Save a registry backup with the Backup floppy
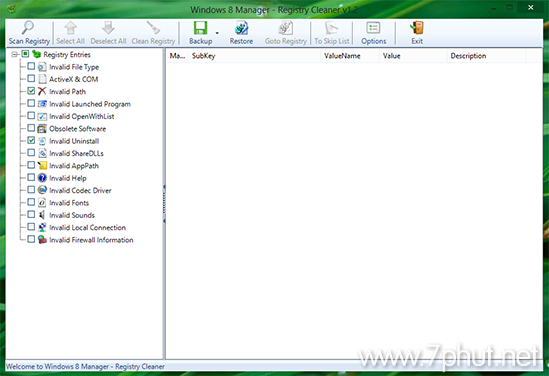The width and height of the screenshot is (549, 376). tap(201, 28)
